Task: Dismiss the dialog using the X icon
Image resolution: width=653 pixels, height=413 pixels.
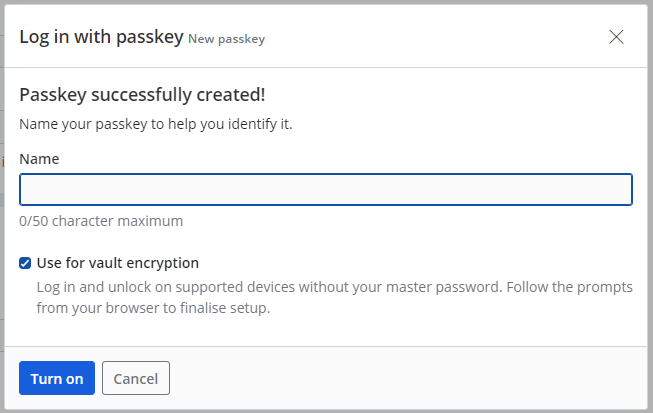Action: (616, 37)
